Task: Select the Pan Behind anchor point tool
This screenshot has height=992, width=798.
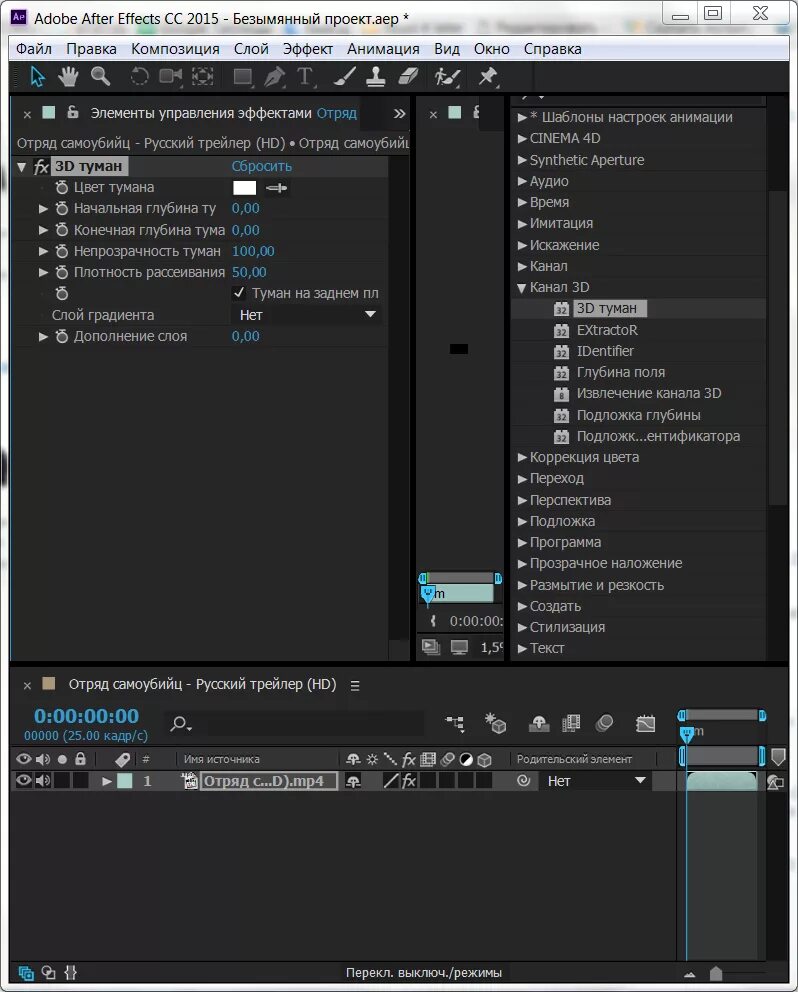Action: [203, 77]
